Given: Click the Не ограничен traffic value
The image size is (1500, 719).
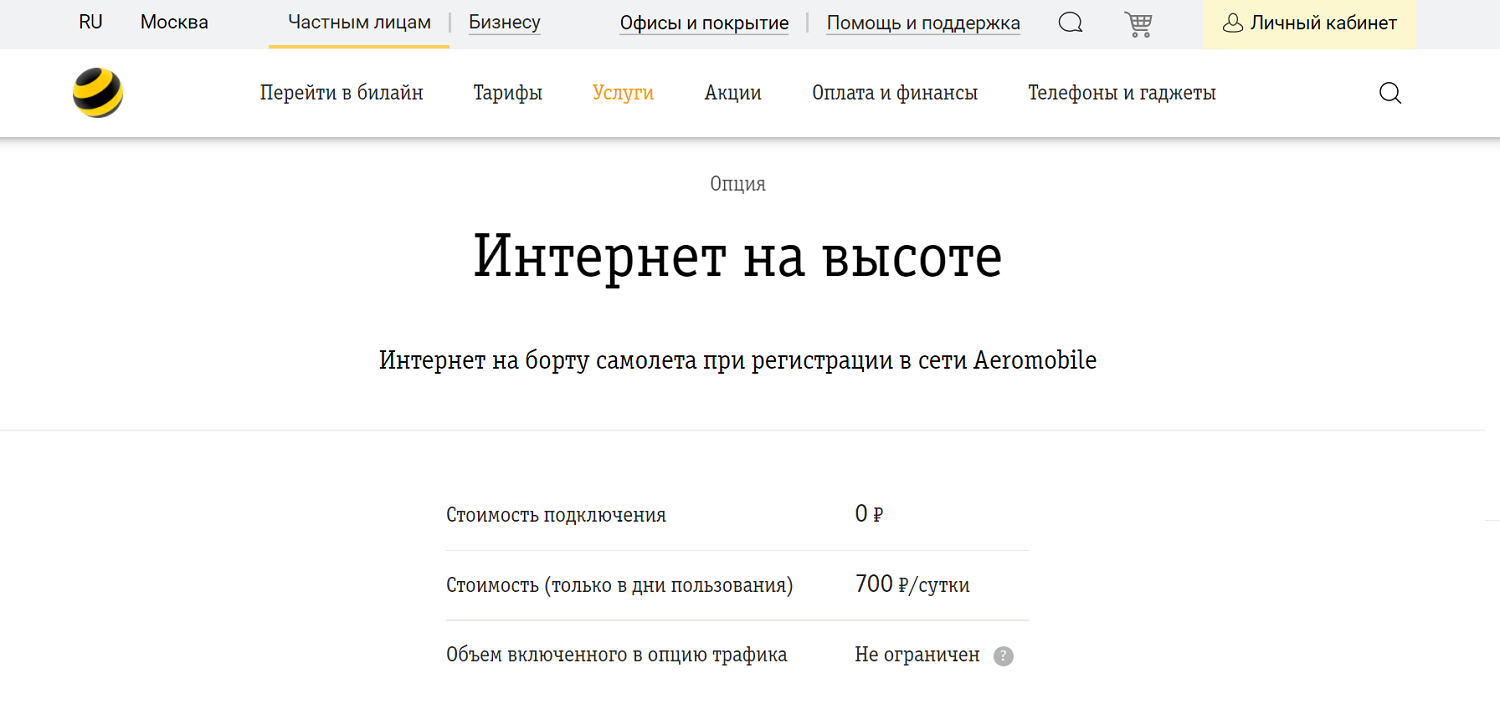Looking at the screenshot, I should 917,656.
